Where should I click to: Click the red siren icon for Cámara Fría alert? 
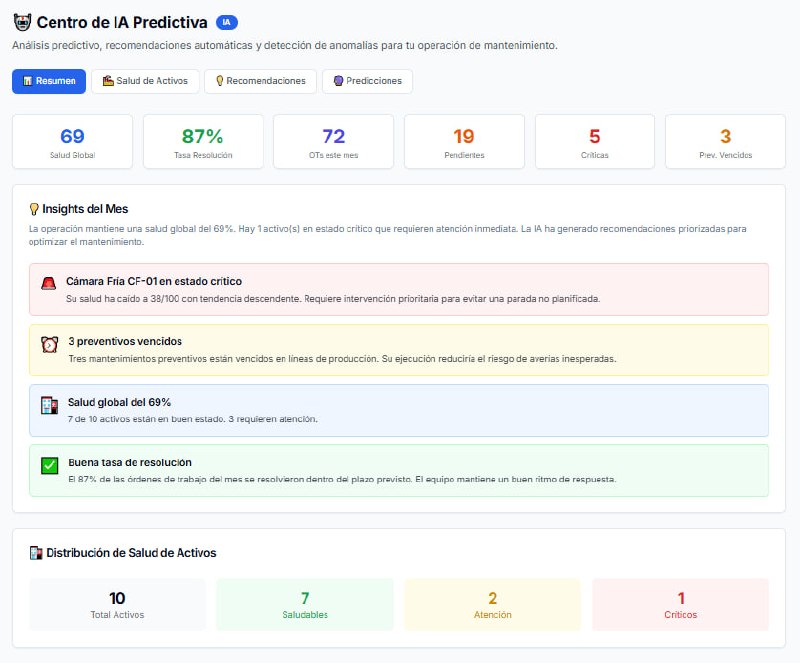click(48, 284)
